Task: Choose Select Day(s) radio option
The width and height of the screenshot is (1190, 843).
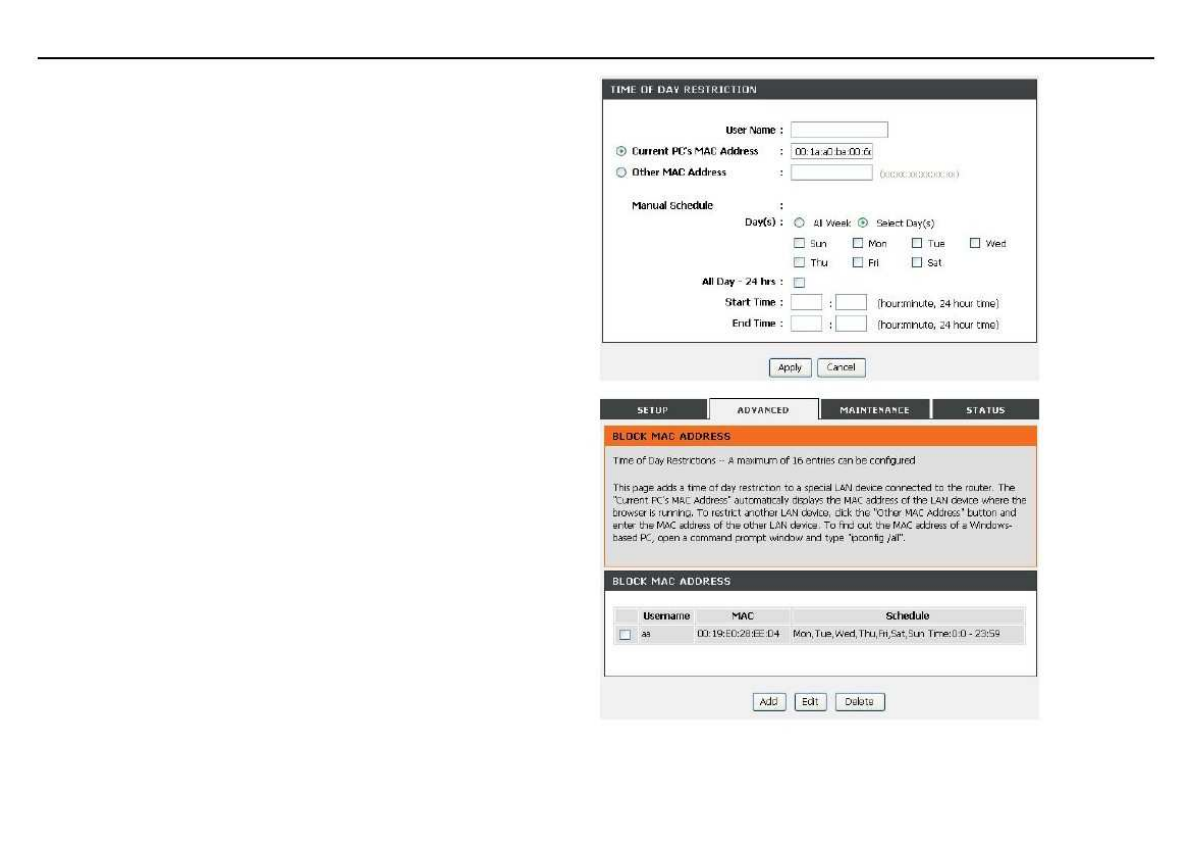Action: click(863, 223)
